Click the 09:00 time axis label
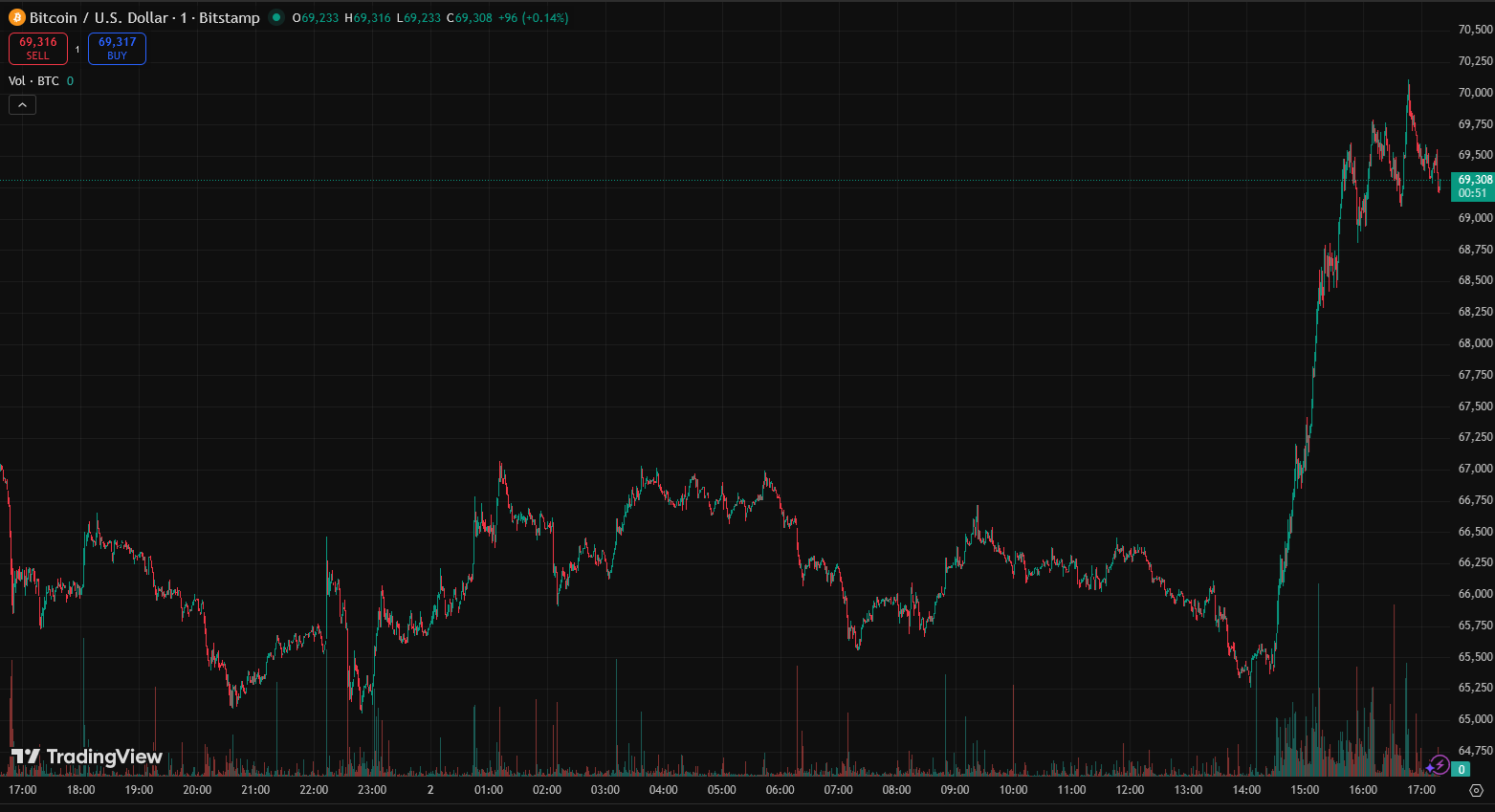The height and width of the screenshot is (812, 1495). pyautogui.click(x=956, y=790)
